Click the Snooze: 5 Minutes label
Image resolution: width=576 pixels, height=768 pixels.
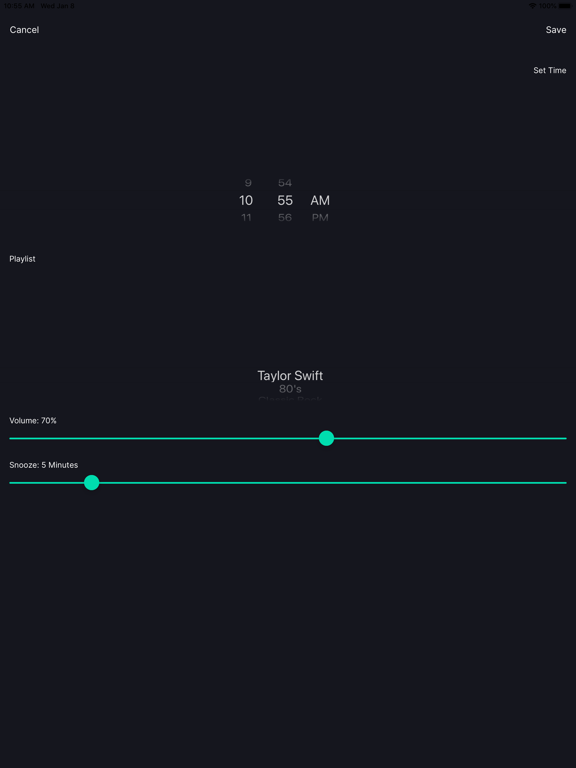44,465
